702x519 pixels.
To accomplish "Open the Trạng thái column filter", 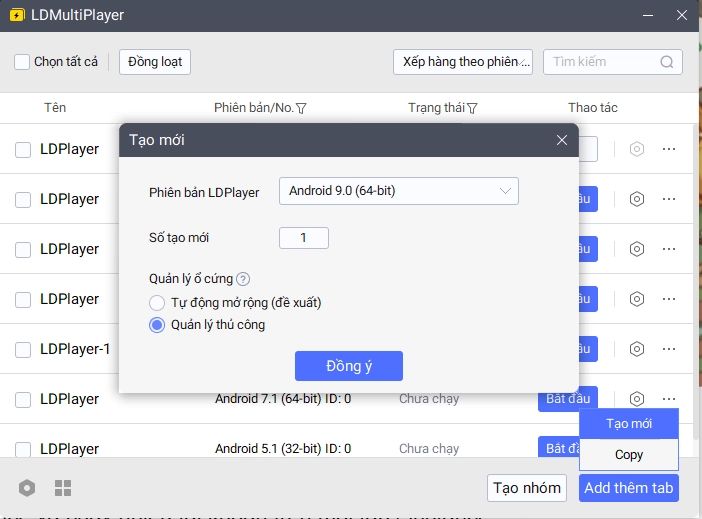I will click(472, 108).
